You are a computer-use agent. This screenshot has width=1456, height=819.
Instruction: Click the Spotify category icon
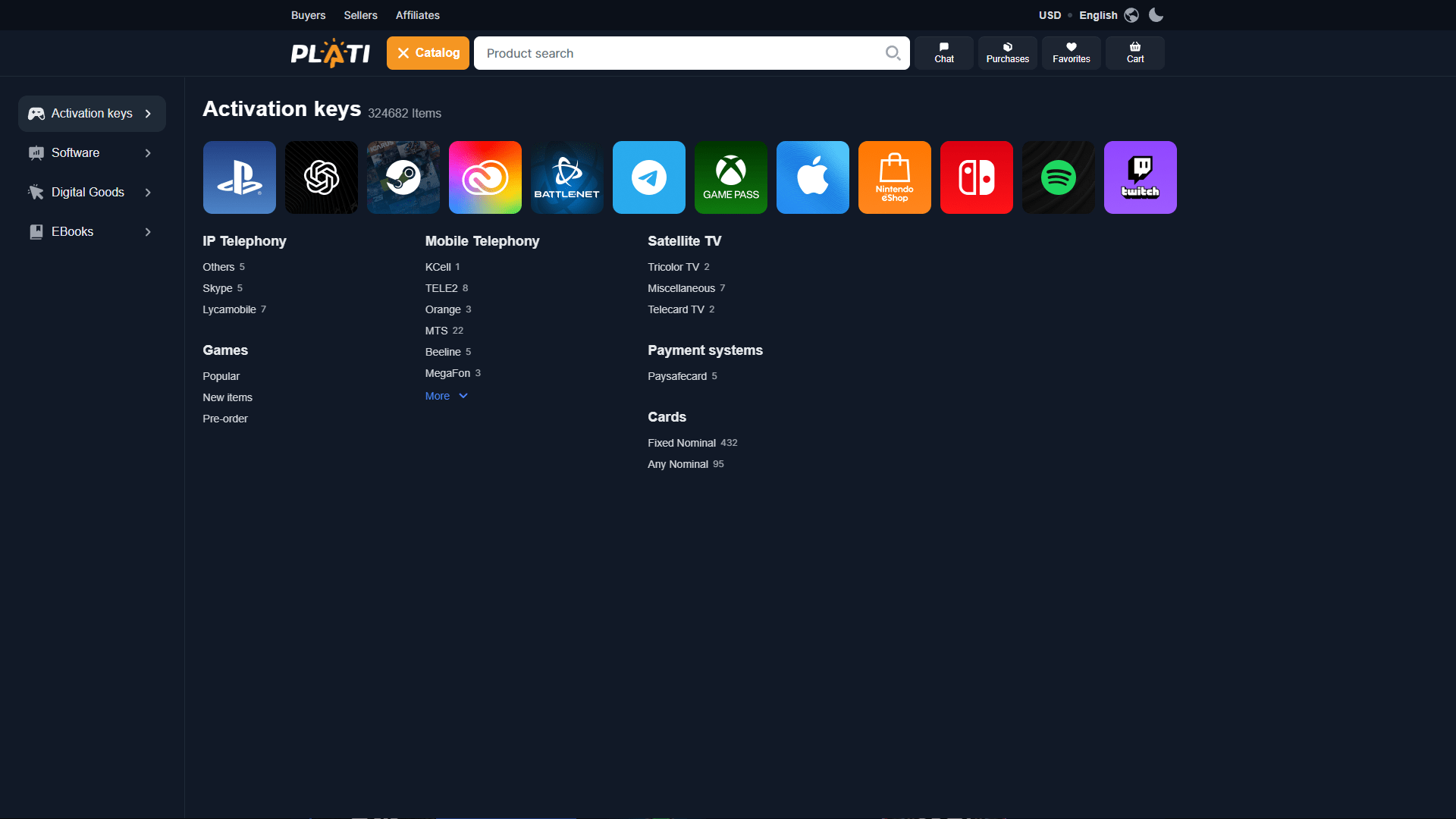[1058, 177]
